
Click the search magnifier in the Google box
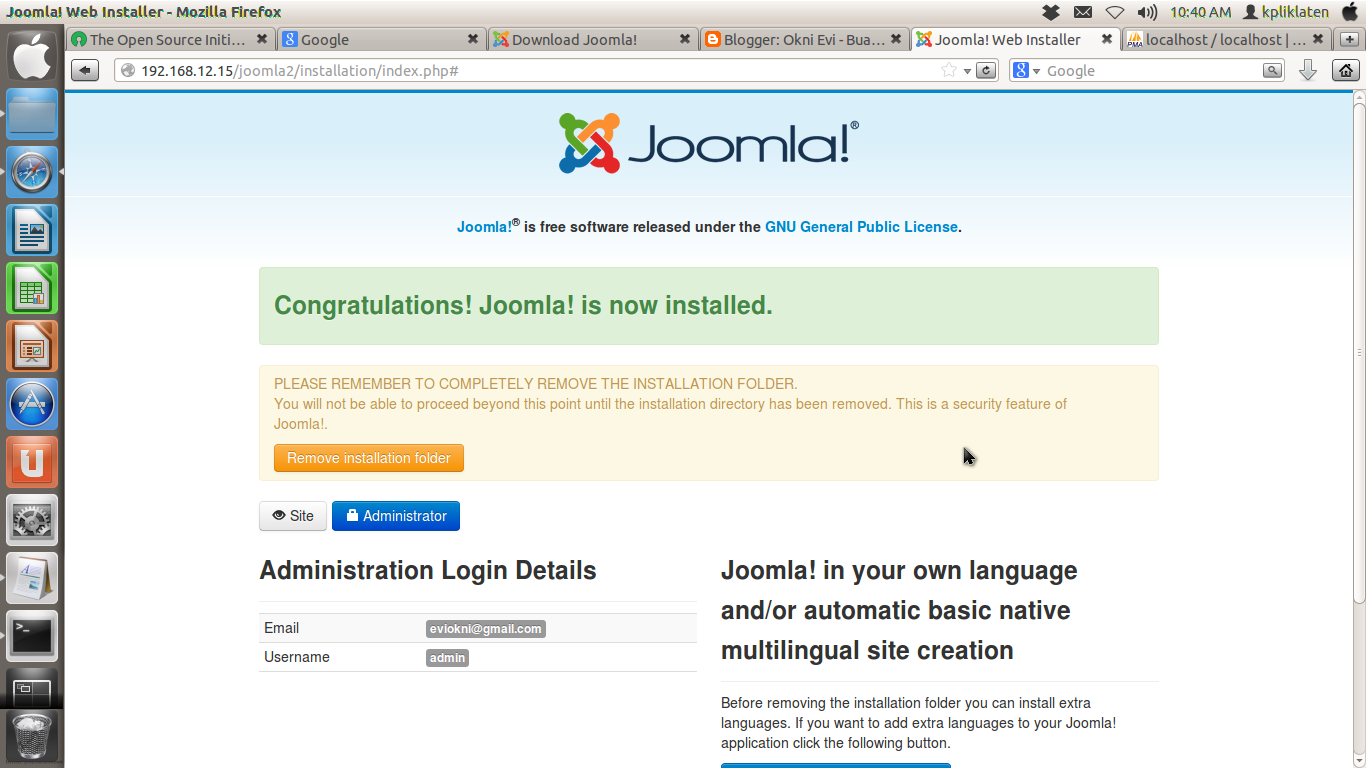pyautogui.click(x=1272, y=70)
